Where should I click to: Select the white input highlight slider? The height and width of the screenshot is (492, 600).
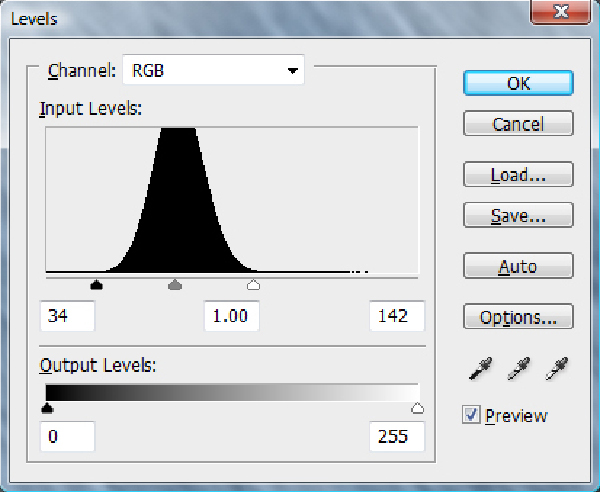click(253, 285)
